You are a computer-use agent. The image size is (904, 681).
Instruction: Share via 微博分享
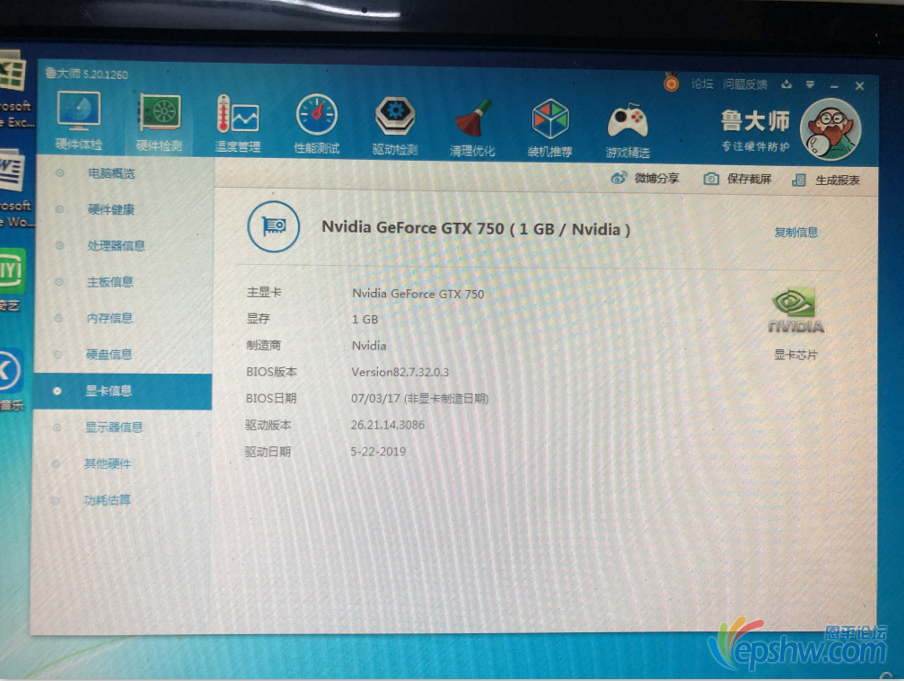click(645, 178)
